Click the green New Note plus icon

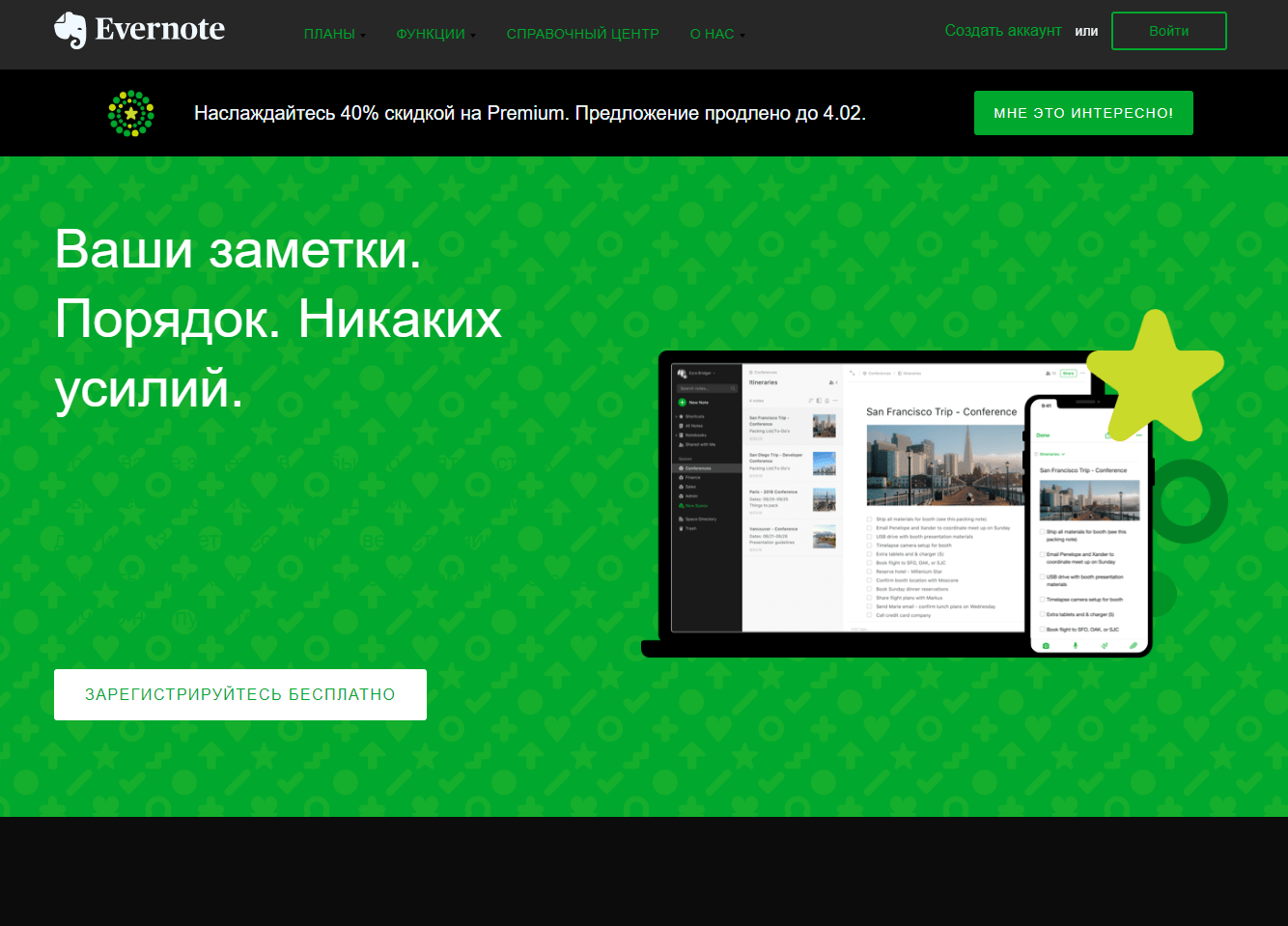(681, 403)
